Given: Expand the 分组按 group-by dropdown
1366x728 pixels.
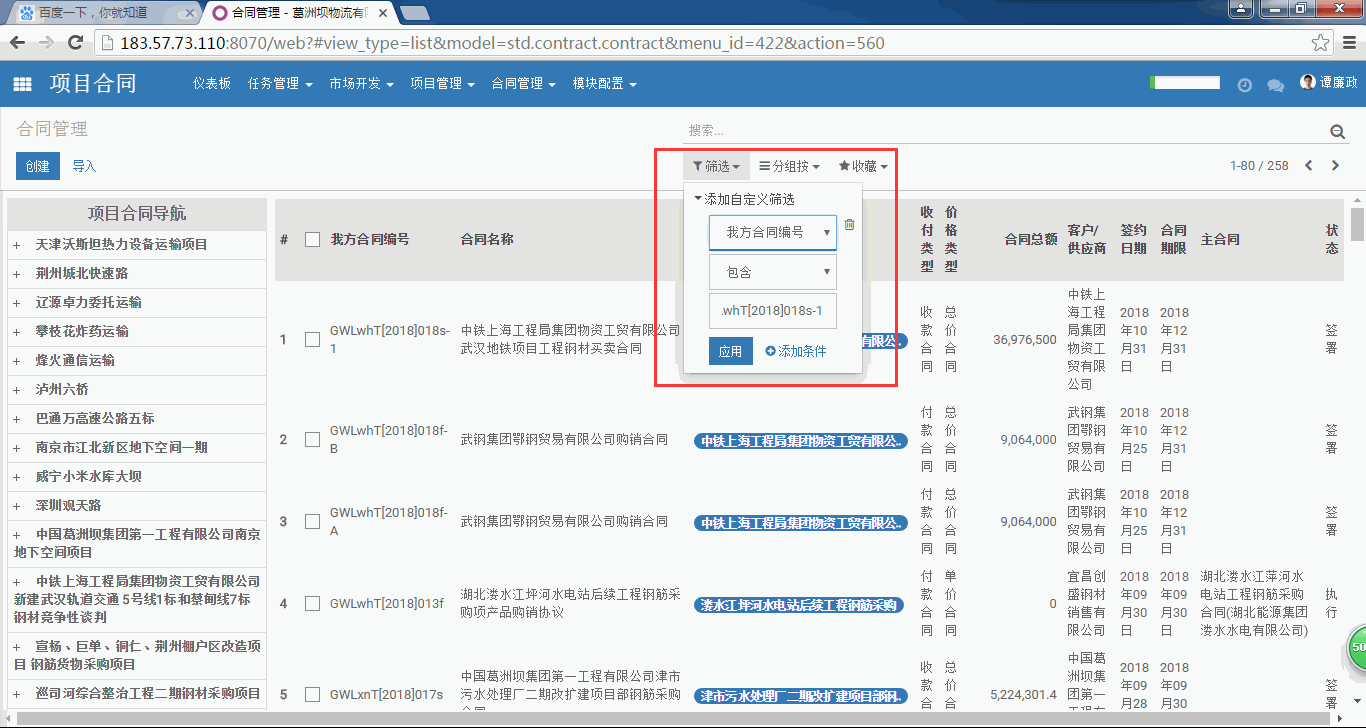Looking at the screenshot, I should [789, 166].
